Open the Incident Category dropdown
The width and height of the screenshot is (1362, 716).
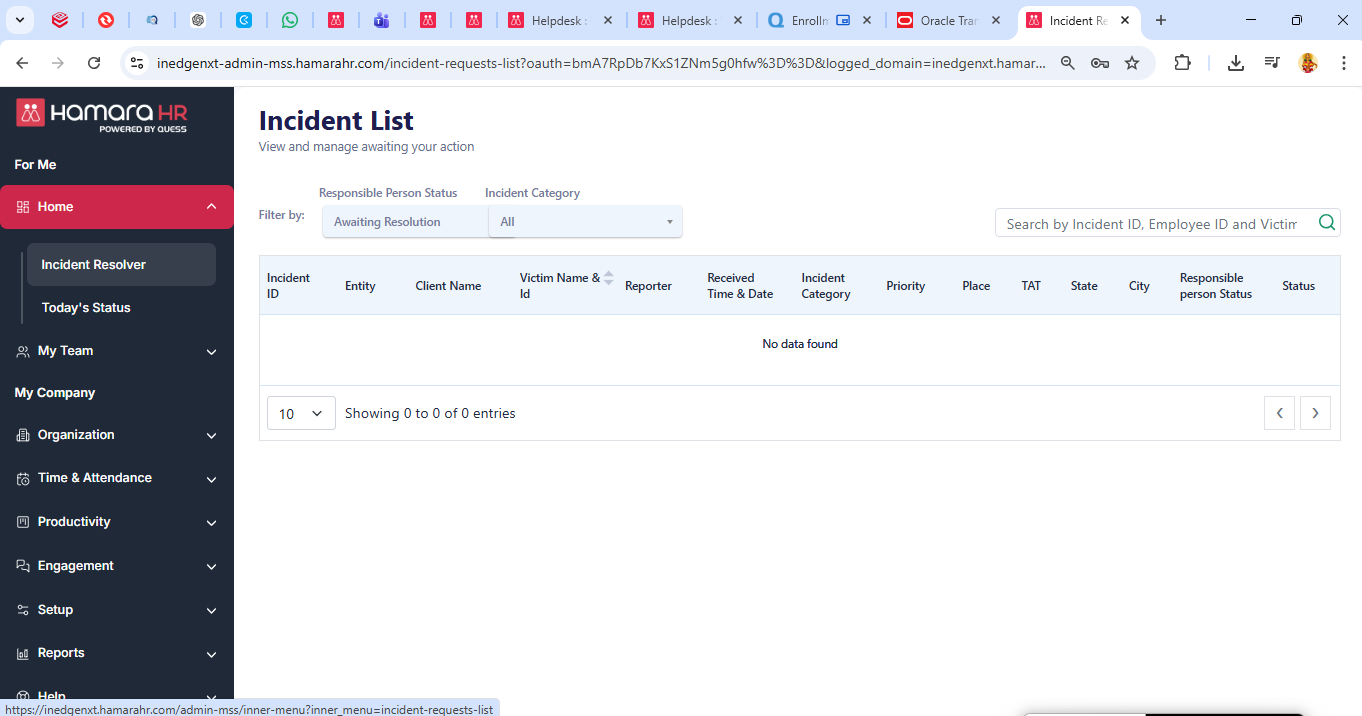(585, 222)
